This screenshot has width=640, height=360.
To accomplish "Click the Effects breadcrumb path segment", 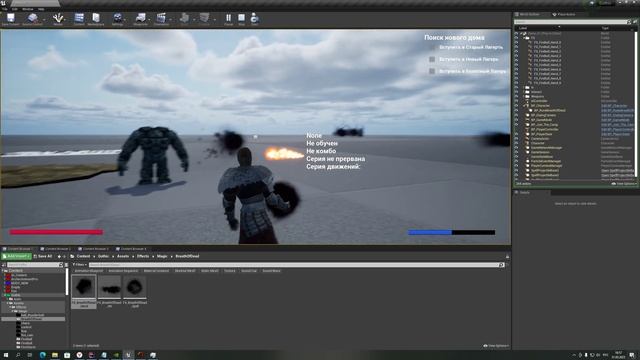I will tap(143, 256).
